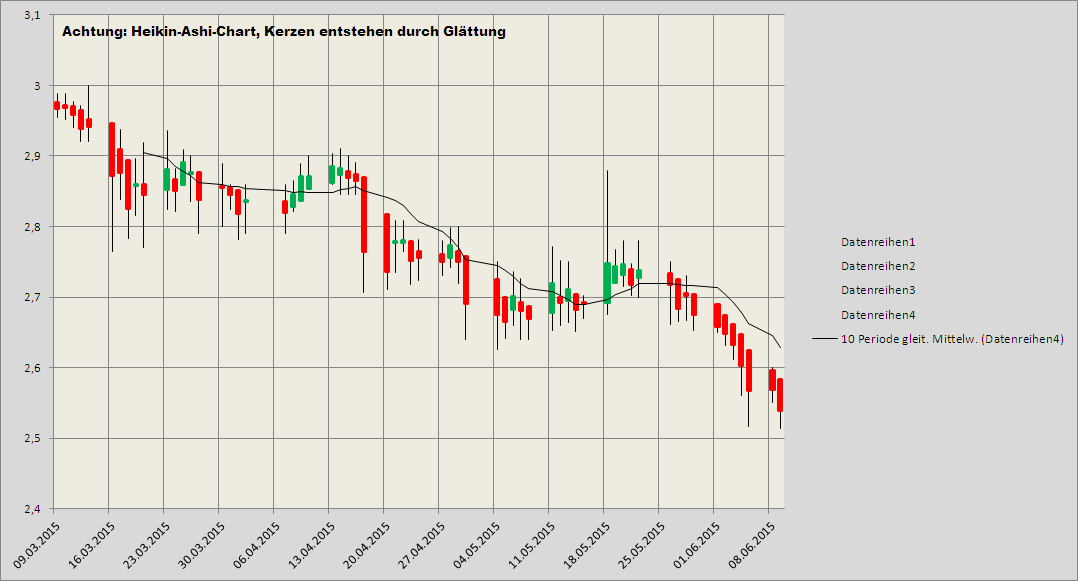Select legend entry Datenreihen1
This screenshot has height=581, width=1078.
point(878,242)
